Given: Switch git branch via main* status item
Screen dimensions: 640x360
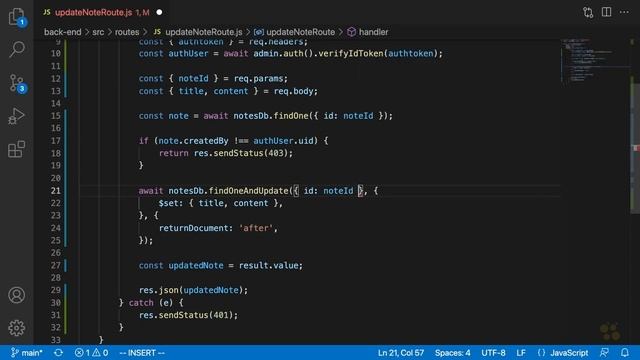Looking at the screenshot, I should pyautogui.click(x=26, y=353).
